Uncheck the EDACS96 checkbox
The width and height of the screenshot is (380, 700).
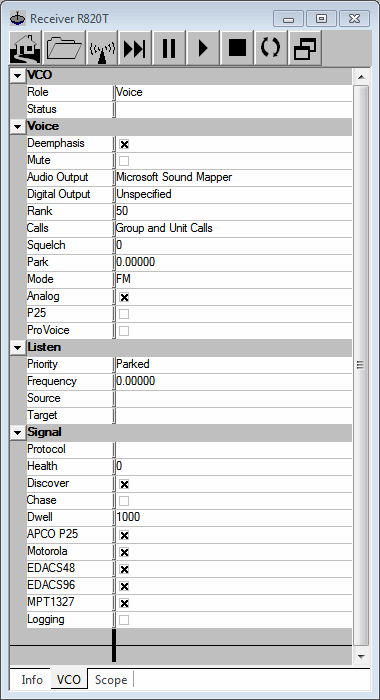[124, 586]
